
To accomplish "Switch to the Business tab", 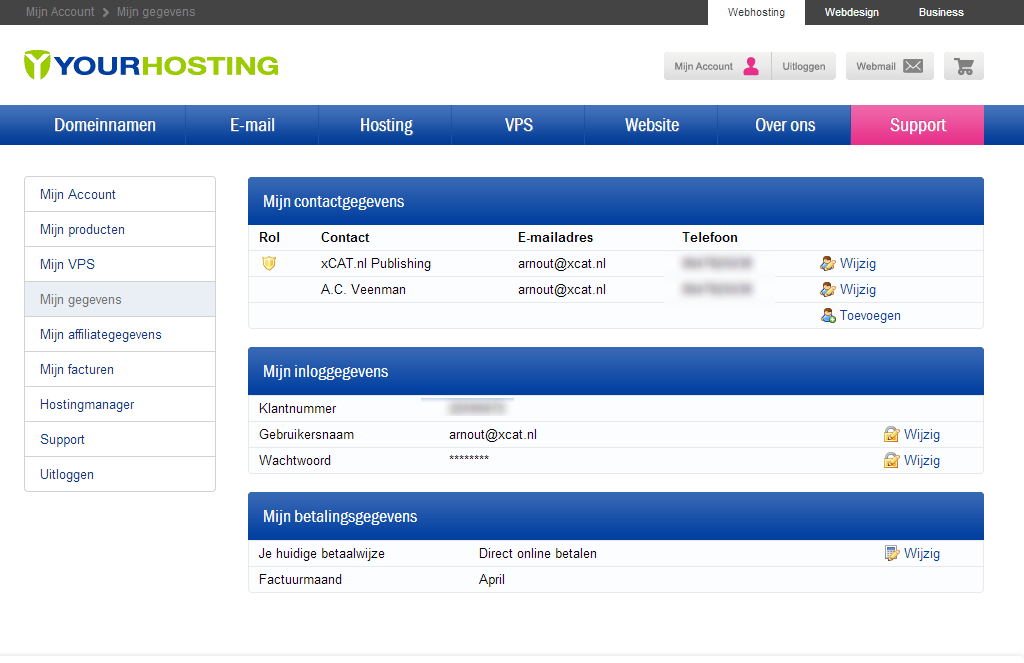I will pyautogui.click(x=940, y=12).
